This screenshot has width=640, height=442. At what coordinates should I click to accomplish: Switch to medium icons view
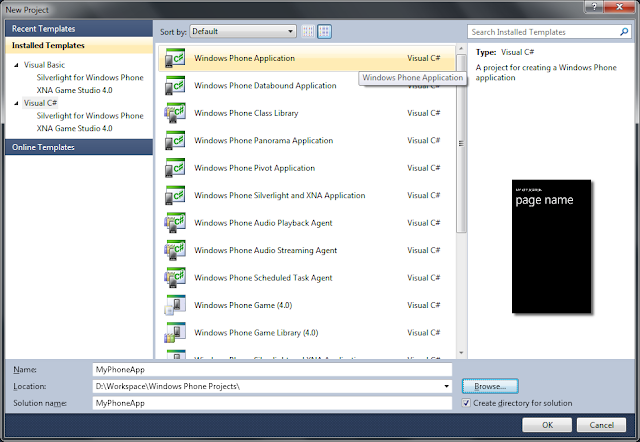(324, 31)
